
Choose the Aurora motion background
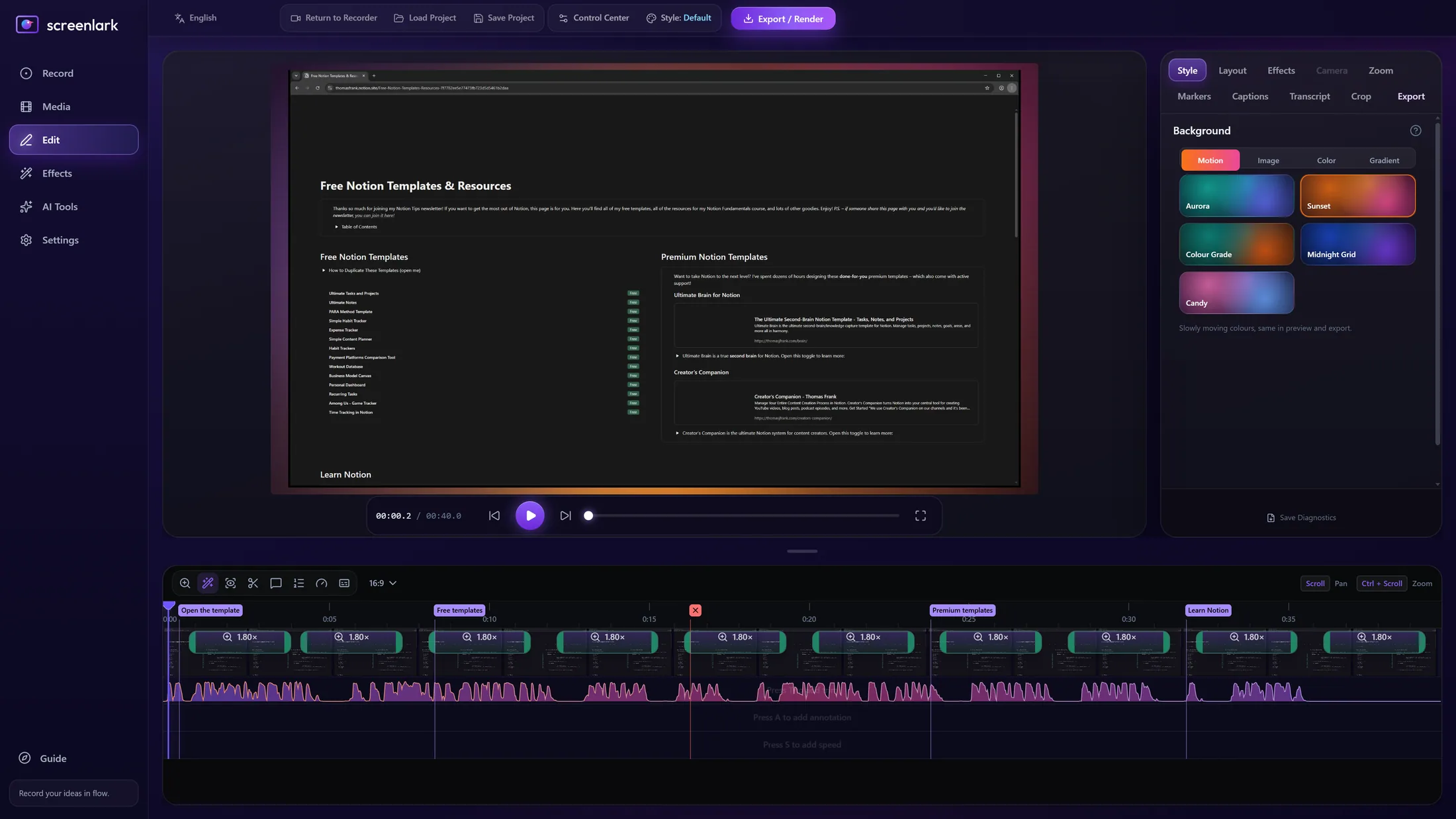tap(1236, 196)
